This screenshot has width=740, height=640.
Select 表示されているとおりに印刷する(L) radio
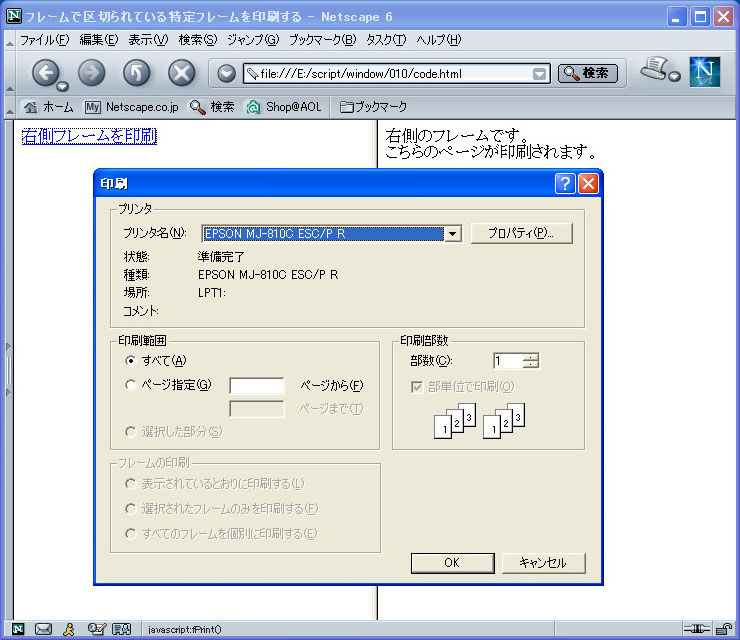tap(131, 484)
